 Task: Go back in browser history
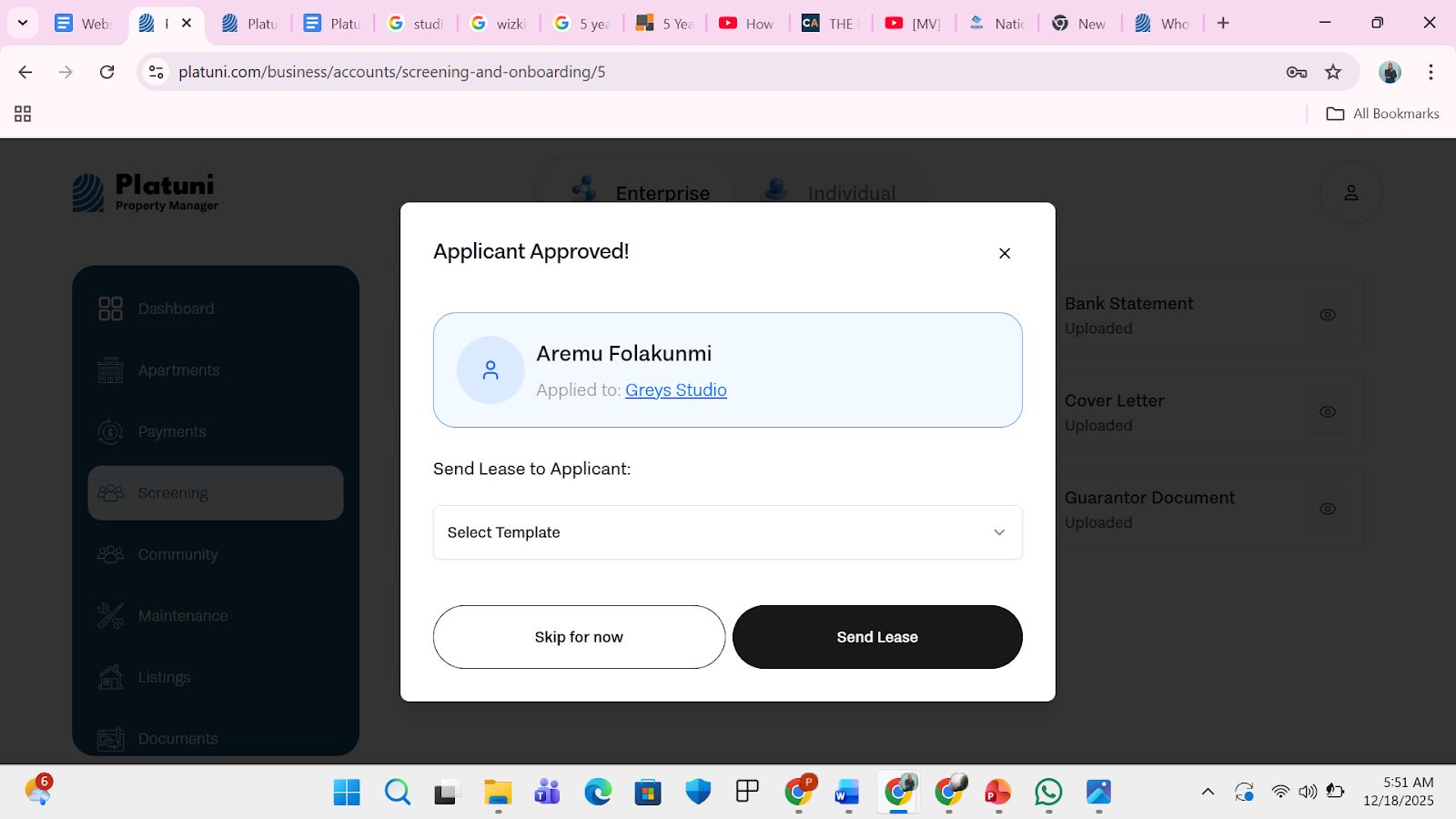click(x=25, y=72)
